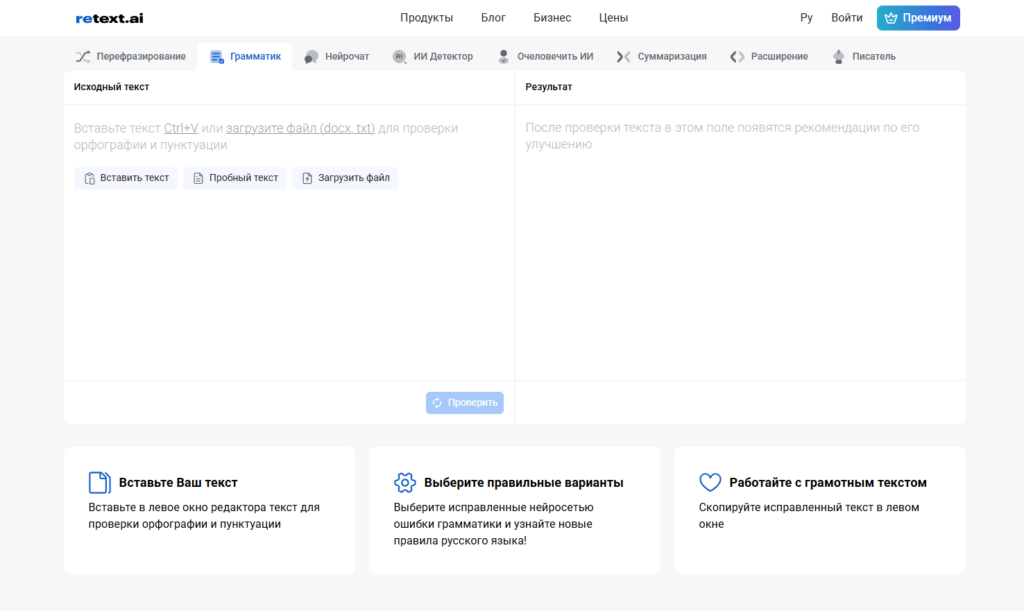The height and width of the screenshot is (611, 1024).
Task: Click the Премиум button label
Action: pyautogui.click(x=927, y=18)
